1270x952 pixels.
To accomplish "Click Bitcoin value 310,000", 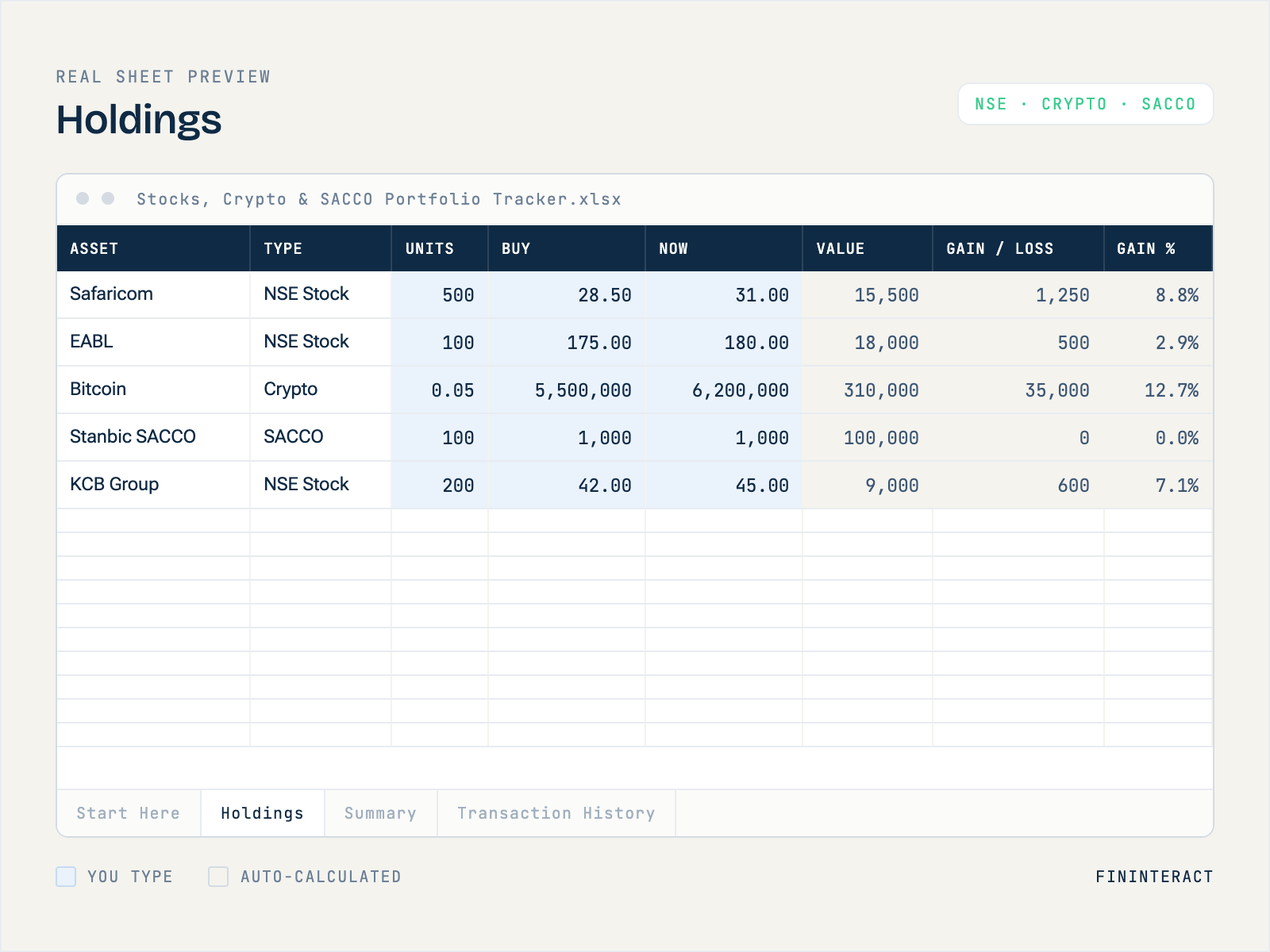I will 868,390.
